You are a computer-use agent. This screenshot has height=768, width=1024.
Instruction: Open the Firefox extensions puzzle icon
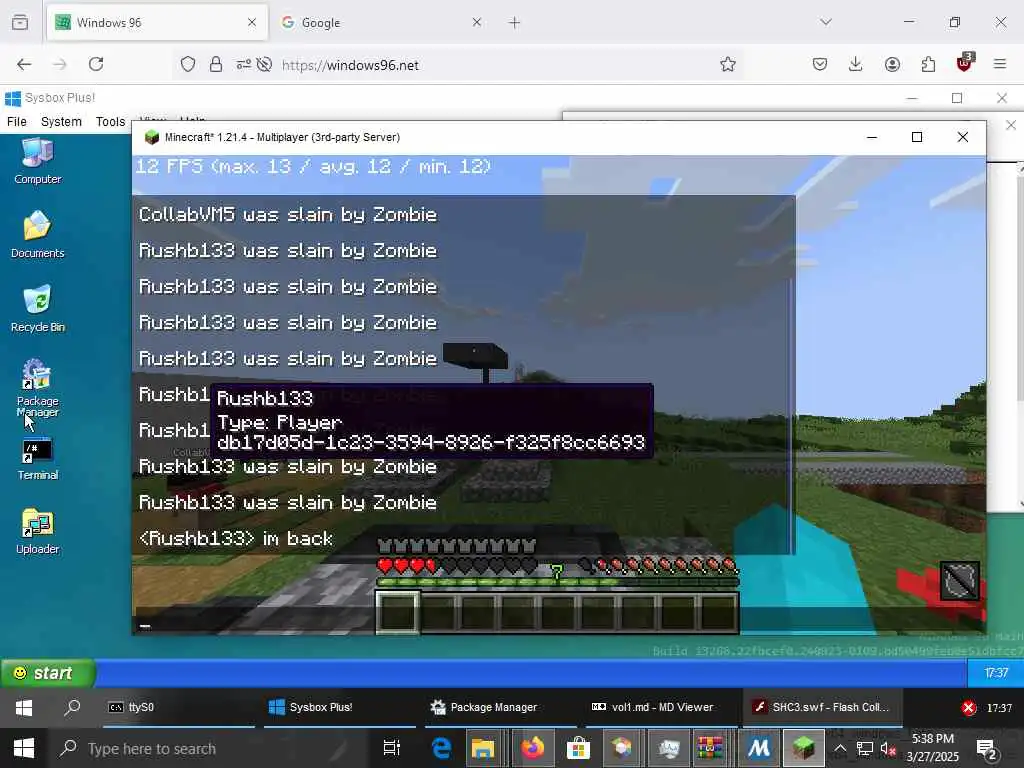tap(928, 64)
